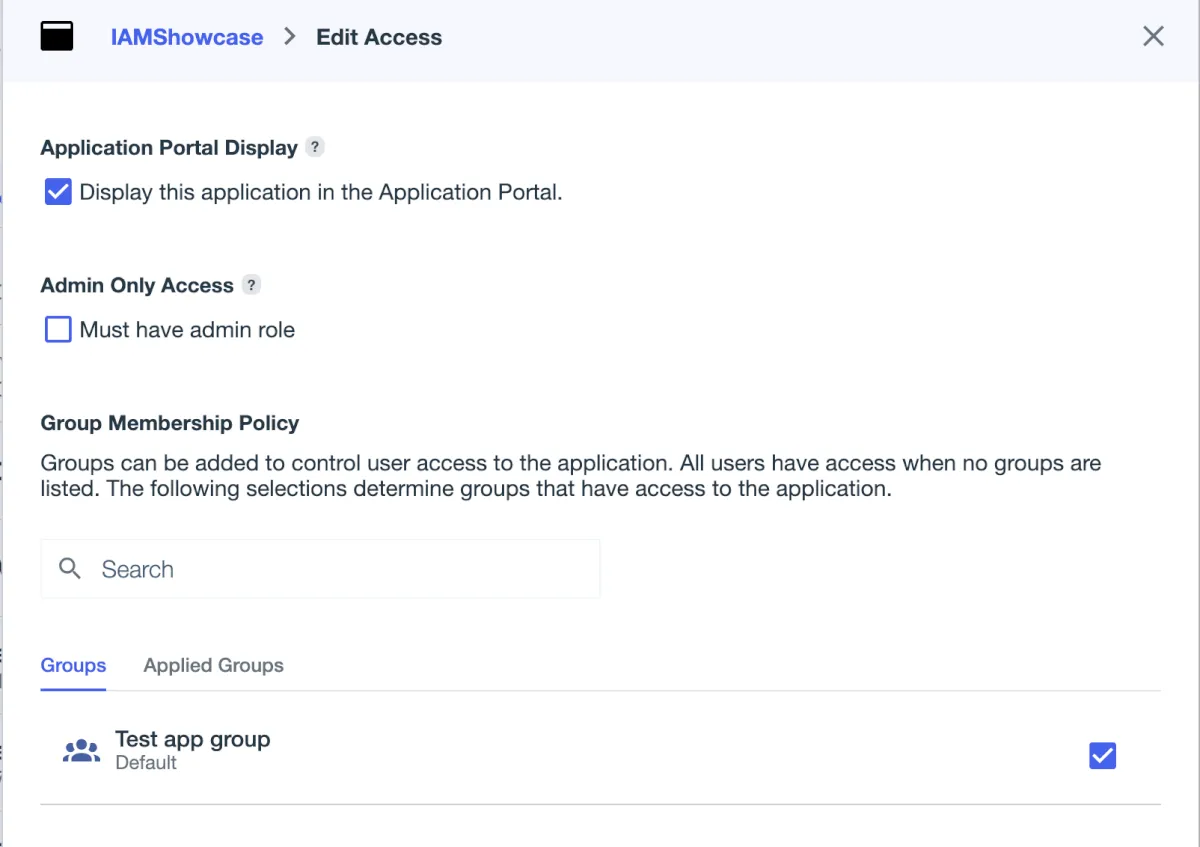Focus the group Search field
The width and height of the screenshot is (1200, 847).
point(340,569)
